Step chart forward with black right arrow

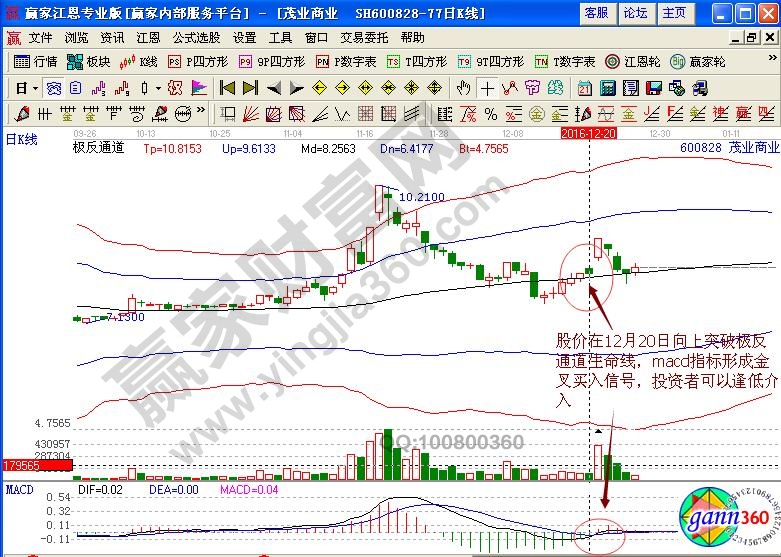296,88
